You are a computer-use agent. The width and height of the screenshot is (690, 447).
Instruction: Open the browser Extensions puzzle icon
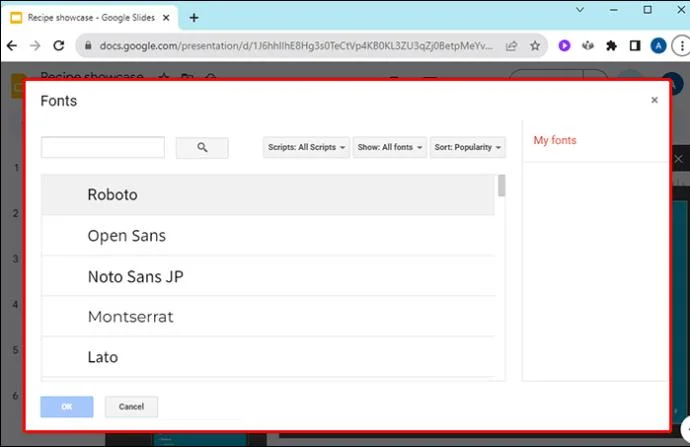tap(611, 45)
